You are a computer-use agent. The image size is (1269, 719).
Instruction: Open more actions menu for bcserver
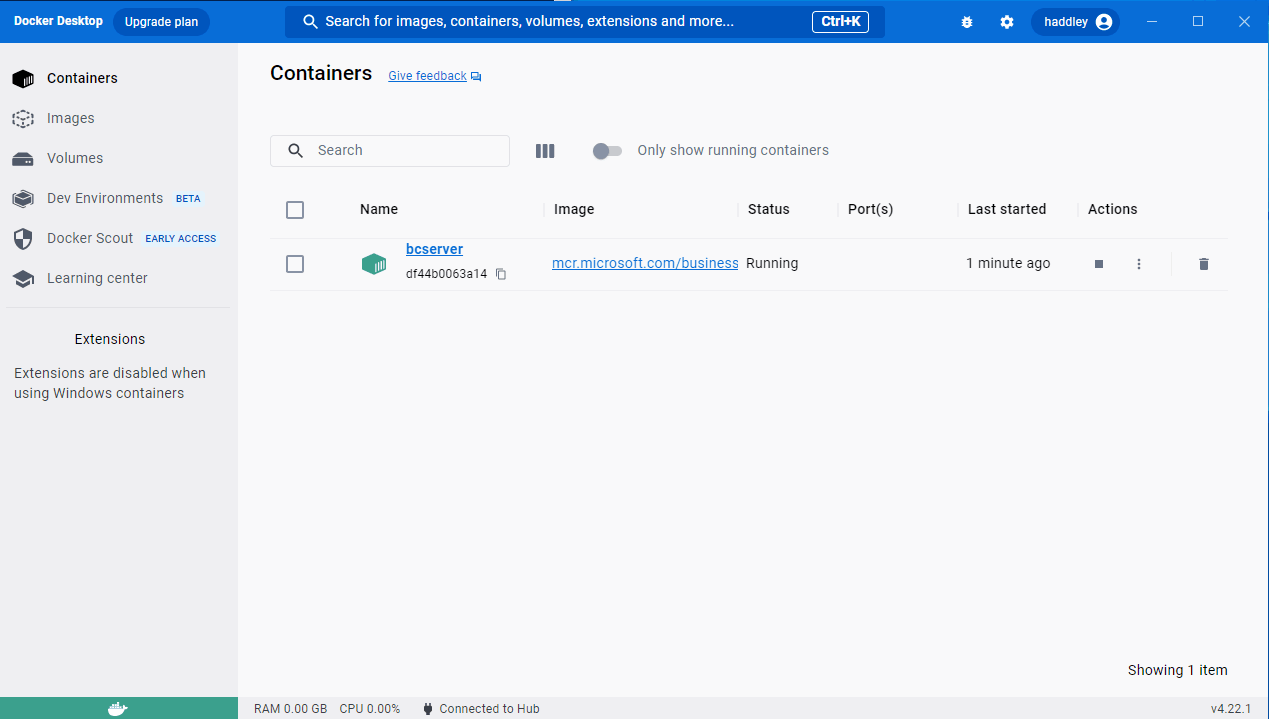pos(1139,264)
